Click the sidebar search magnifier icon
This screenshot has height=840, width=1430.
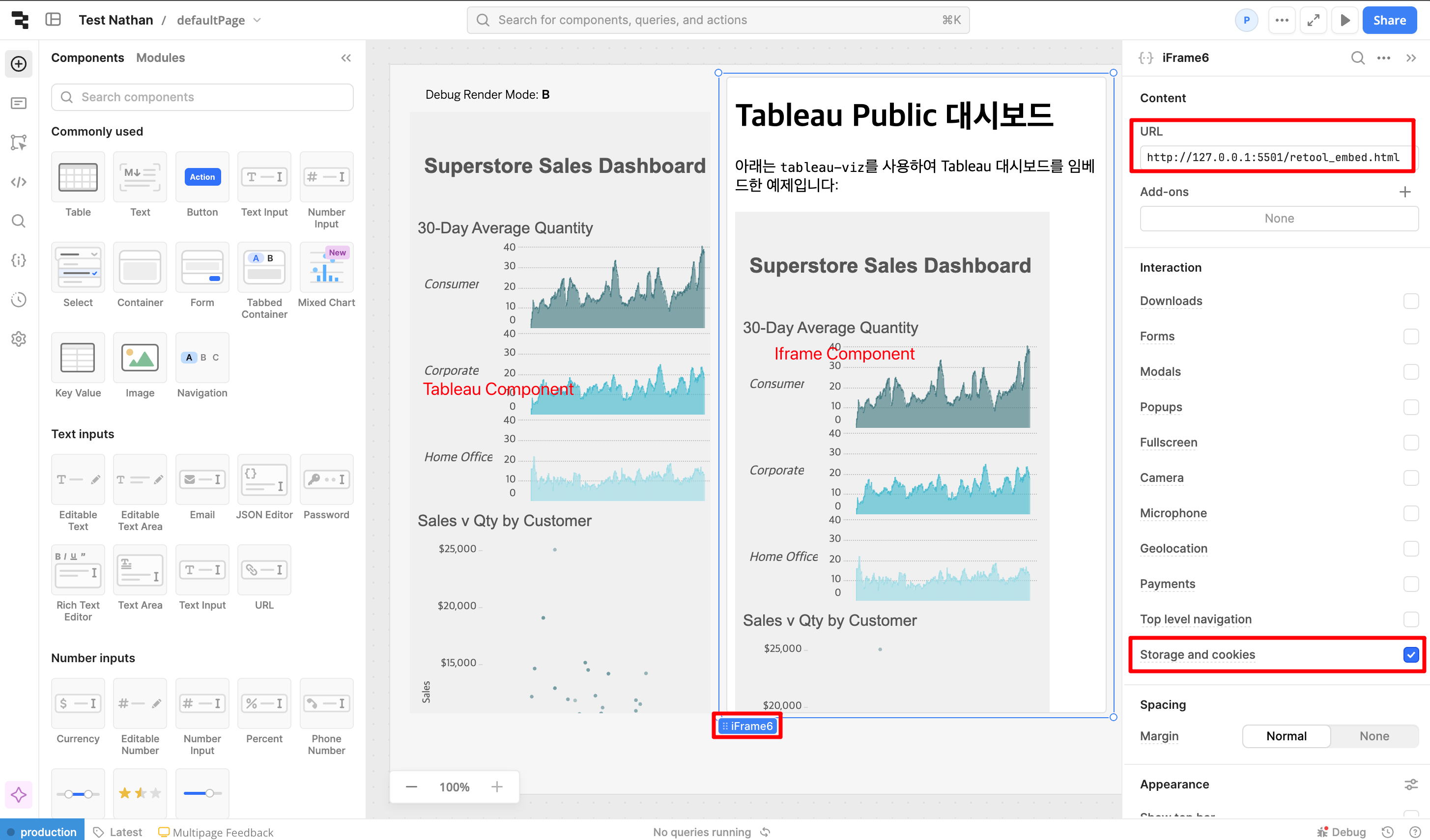tap(19, 221)
